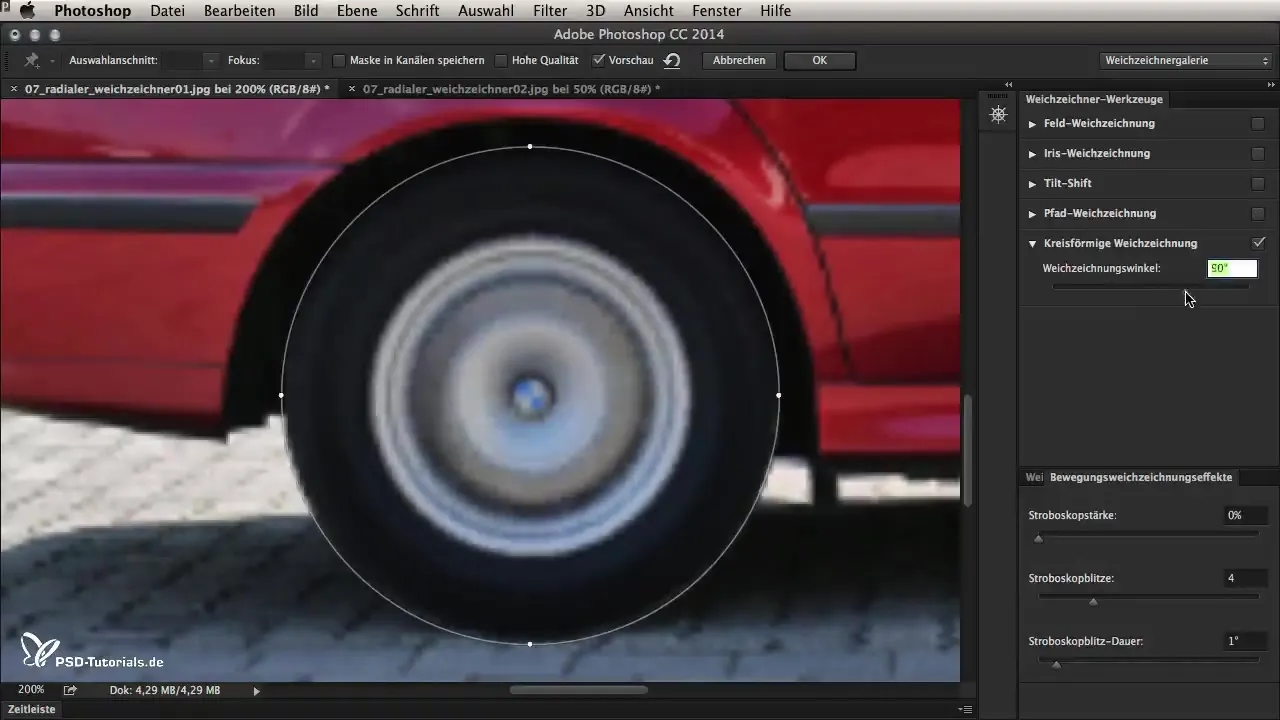Click the reset blur pins arrow icon

[672, 61]
